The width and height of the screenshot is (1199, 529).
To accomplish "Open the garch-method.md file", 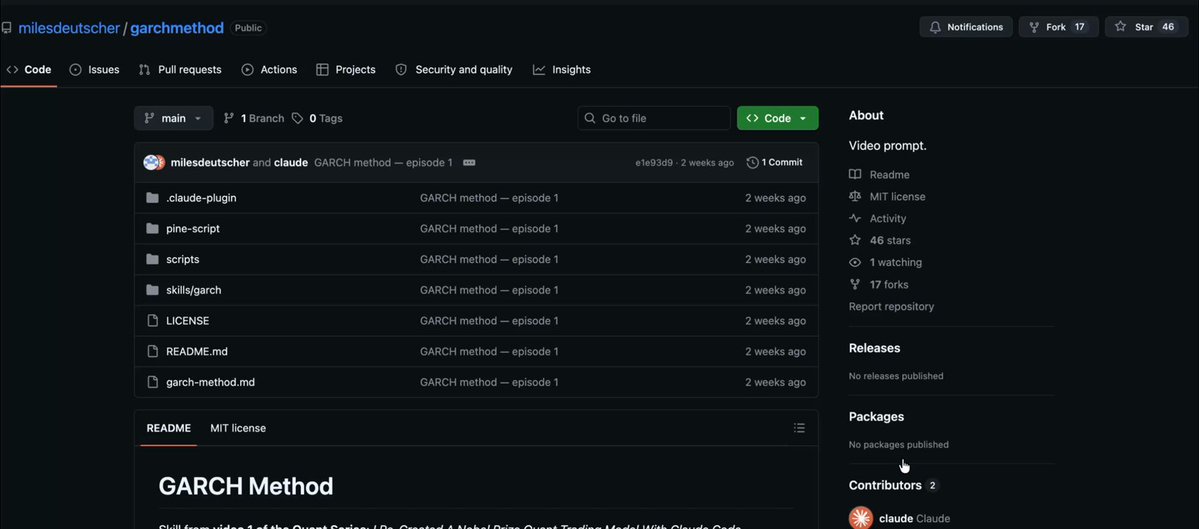I will [210, 381].
